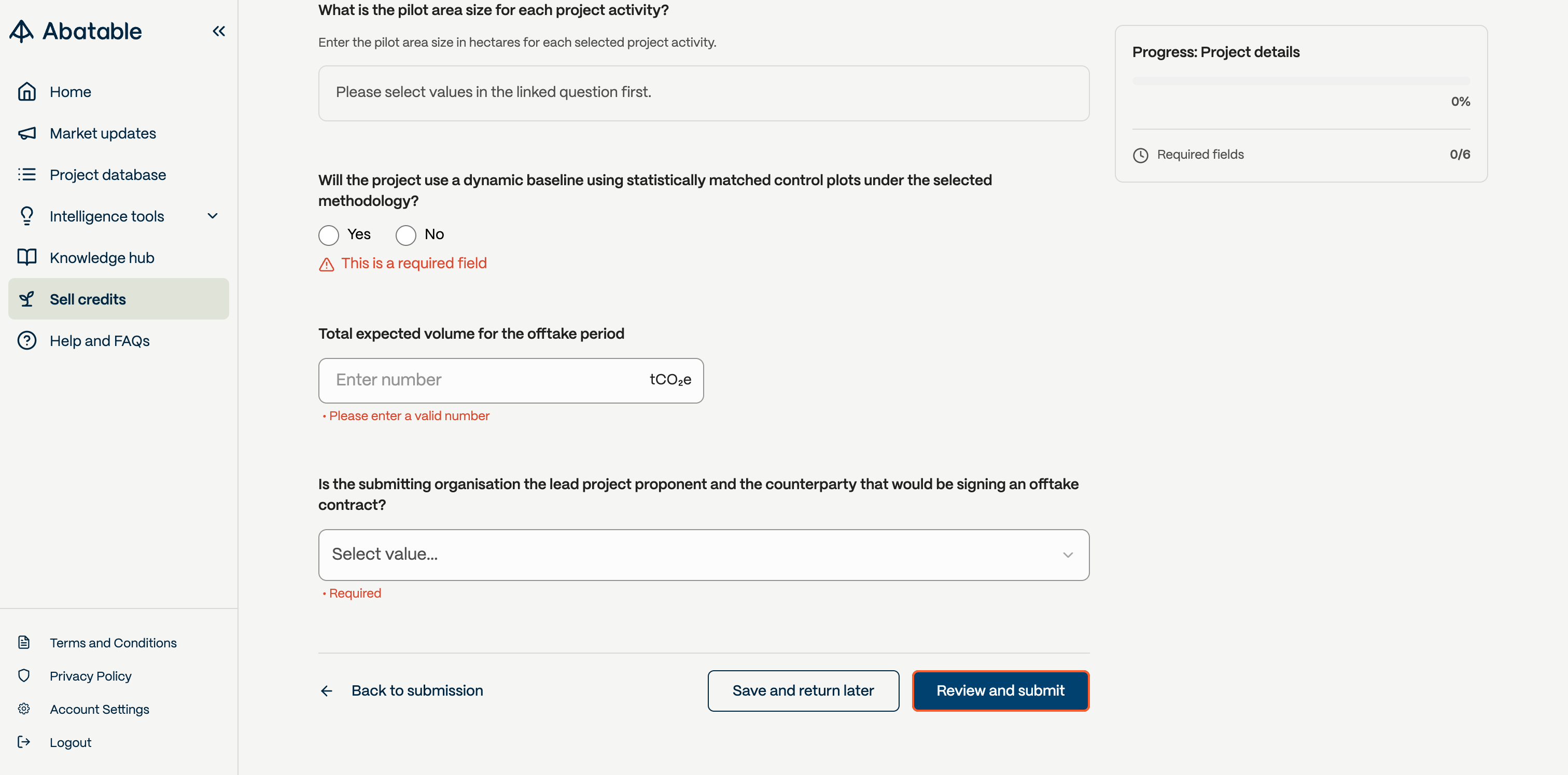Click the Home house icon
This screenshot has width=1568, height=775.
click(x=27, y=92)
